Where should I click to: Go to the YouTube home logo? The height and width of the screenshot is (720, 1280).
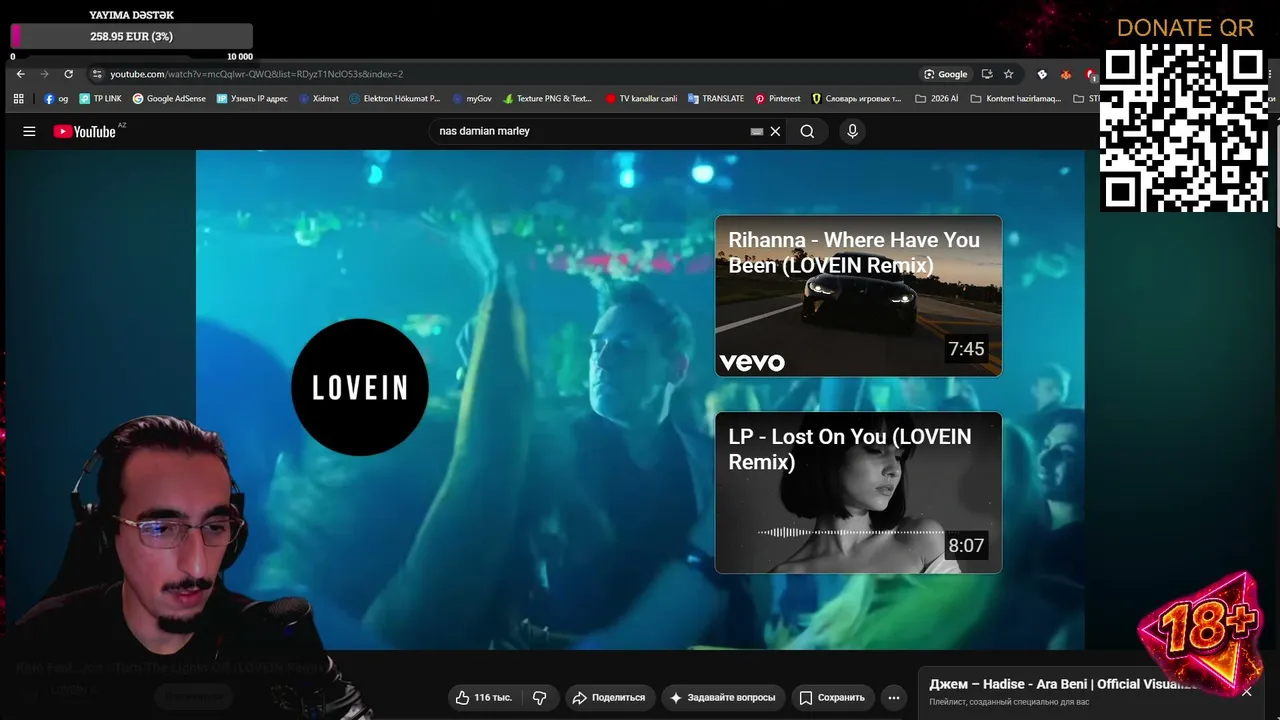(85, 131)
